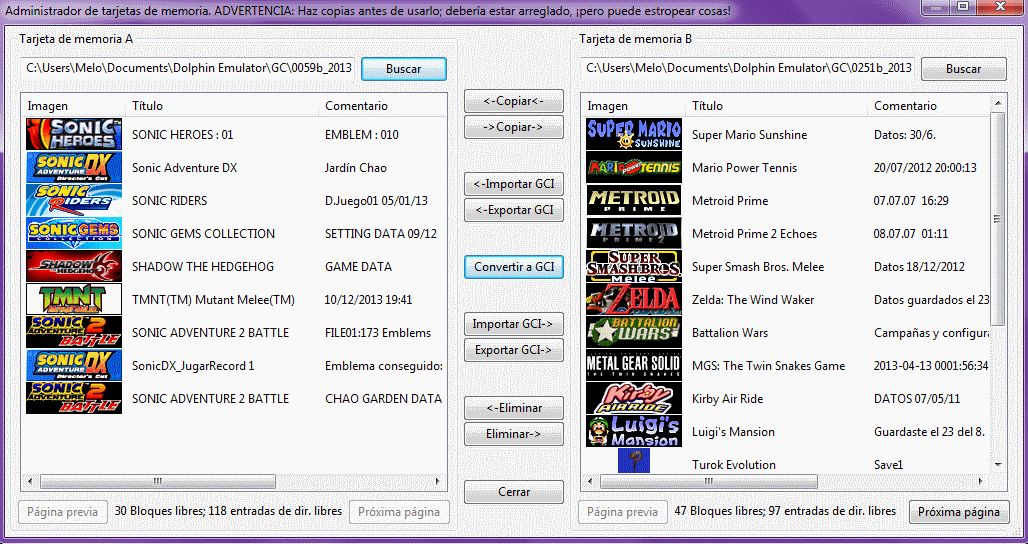Click the Exportar GCI-> button
1028x544 pixels.
pos(514,350)
